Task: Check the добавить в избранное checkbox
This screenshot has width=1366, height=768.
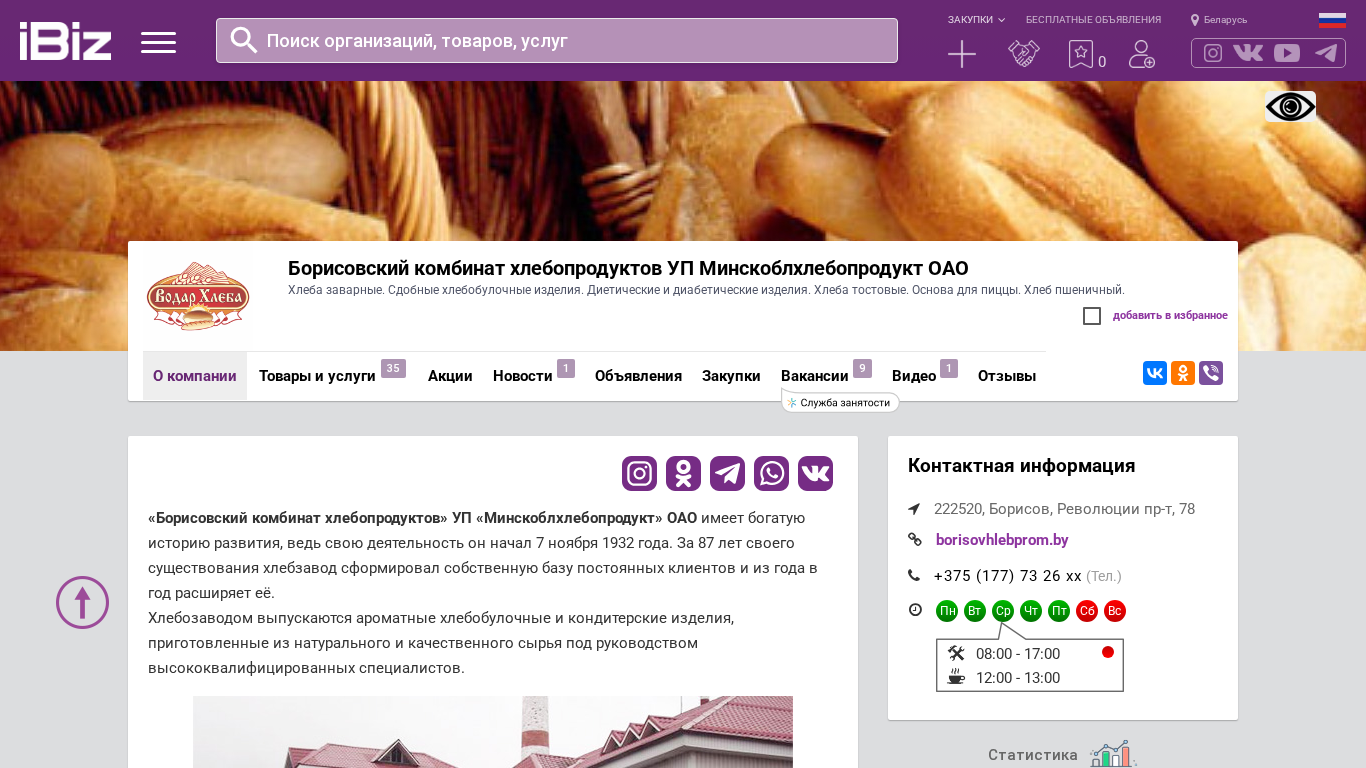Action: click(x=1092, y=316)
